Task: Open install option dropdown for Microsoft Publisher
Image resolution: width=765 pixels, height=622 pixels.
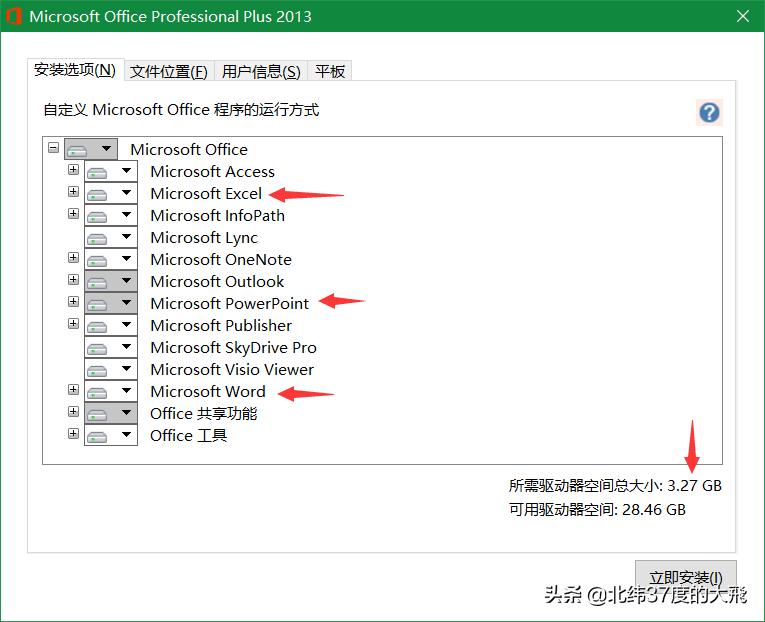Action: pos(111,325)
